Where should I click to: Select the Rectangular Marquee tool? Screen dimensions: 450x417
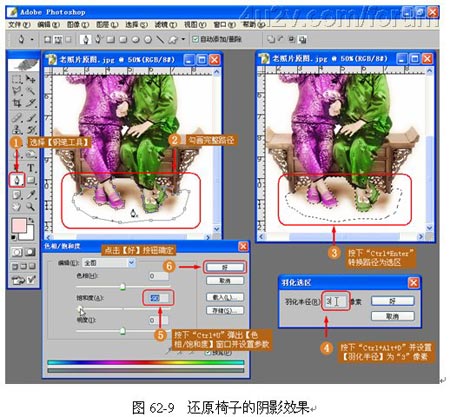point(17,79)
